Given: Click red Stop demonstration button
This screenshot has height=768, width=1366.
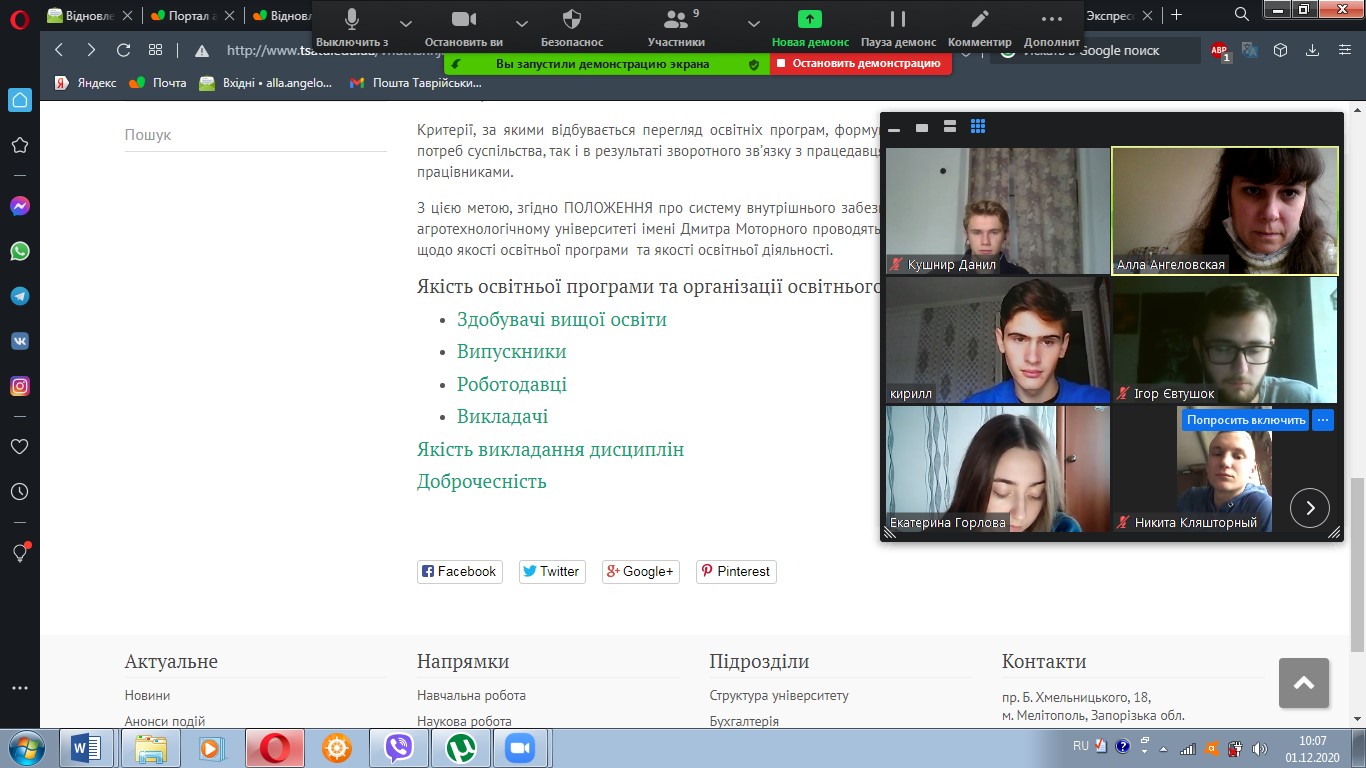Looking at the screenshot, I should (x=859, y=63).
